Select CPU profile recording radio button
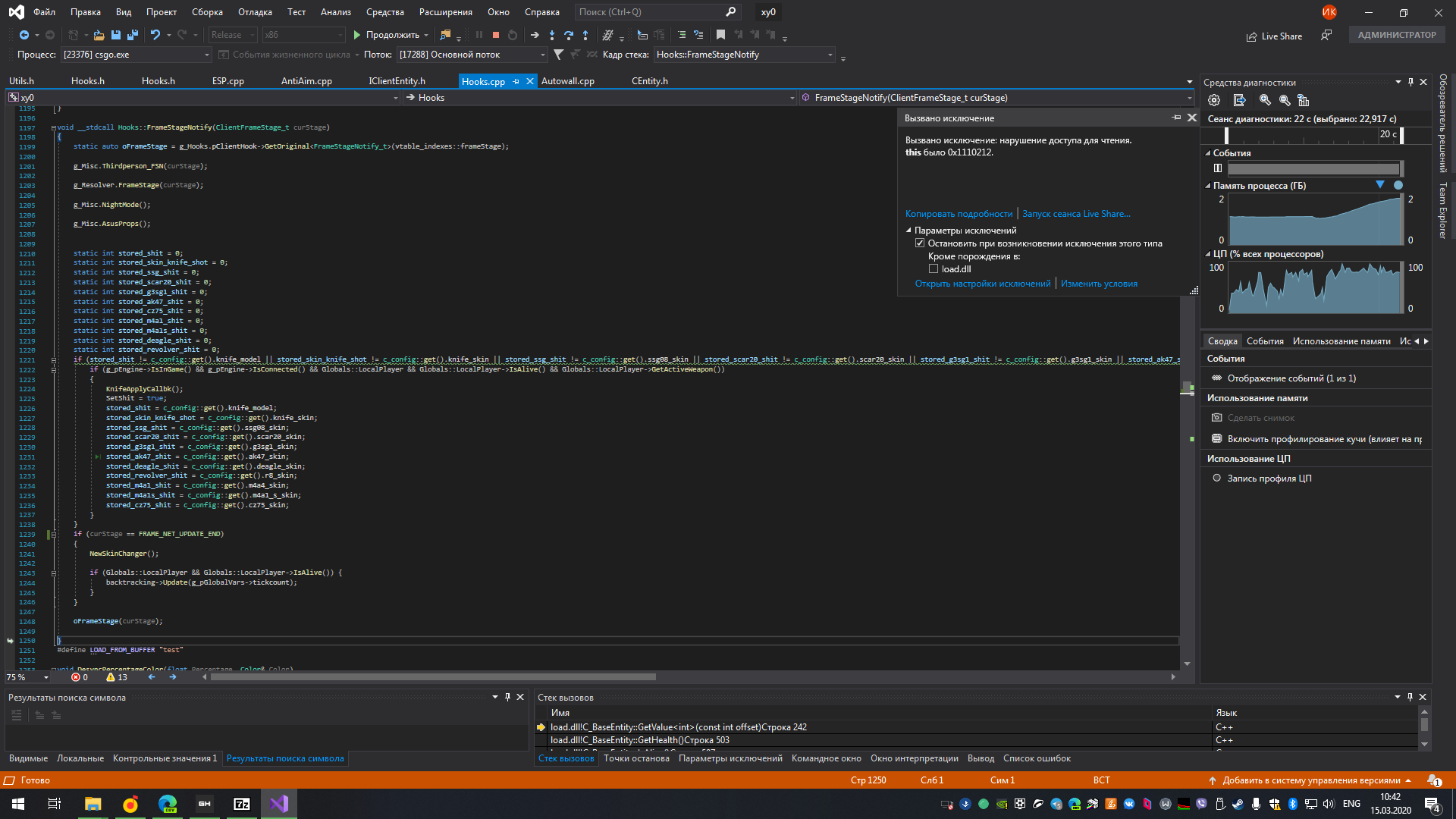1456x819 pixels. [x=1217, y=479]
